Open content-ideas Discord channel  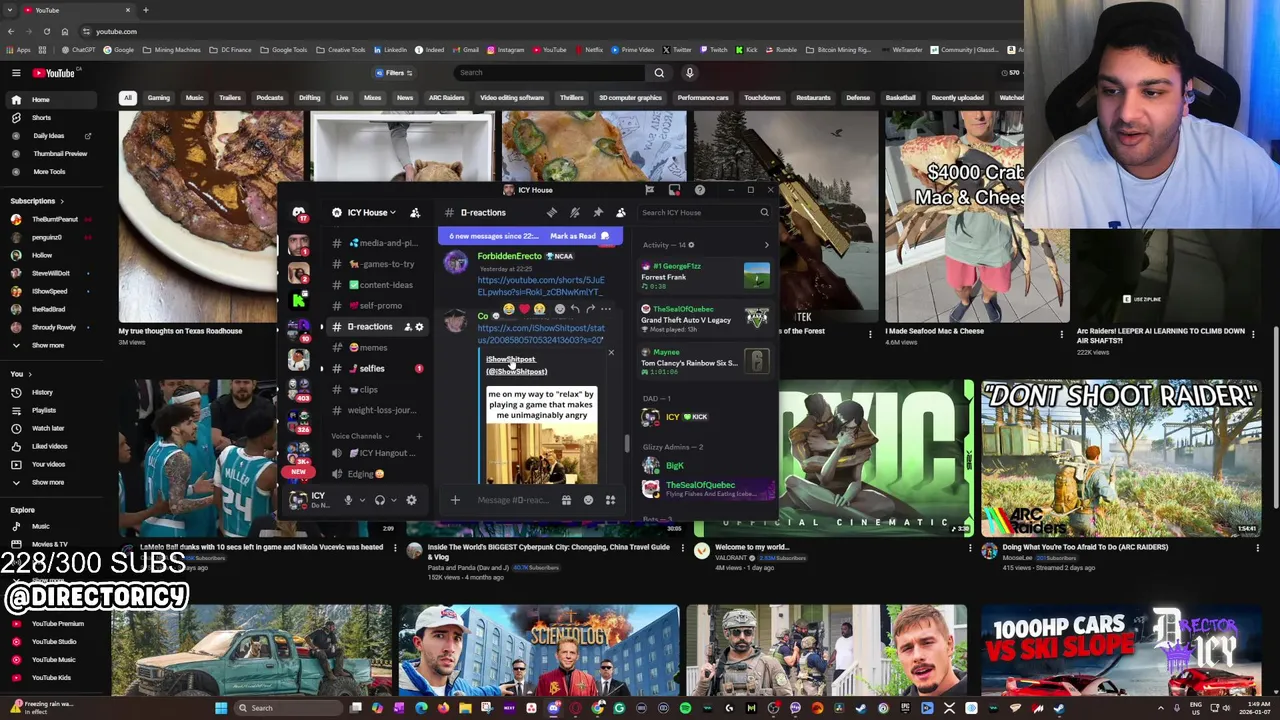tap(376, 285)
